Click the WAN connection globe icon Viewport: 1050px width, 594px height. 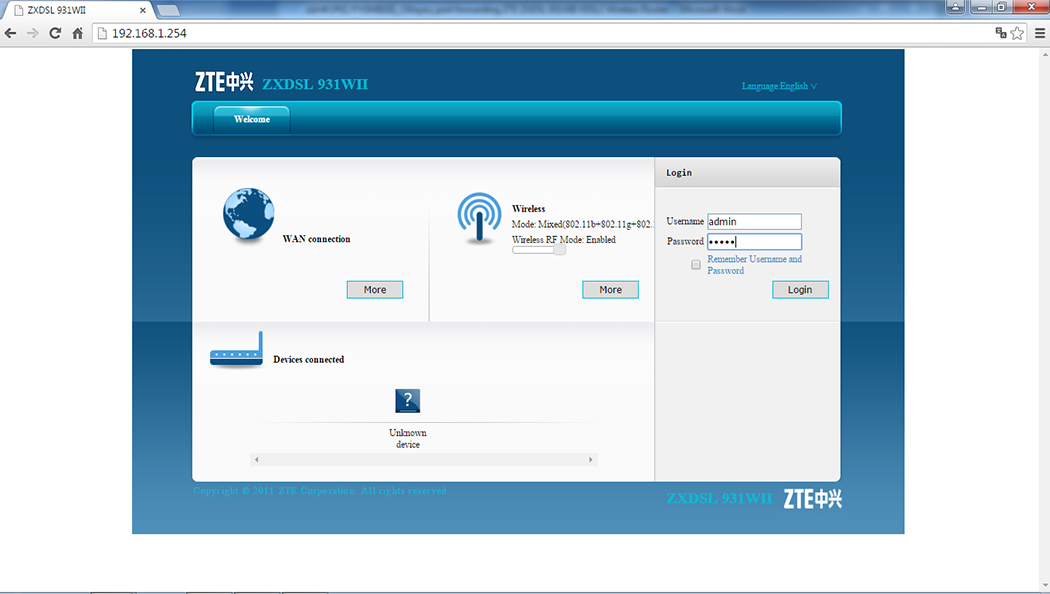(x=248, y=214)
